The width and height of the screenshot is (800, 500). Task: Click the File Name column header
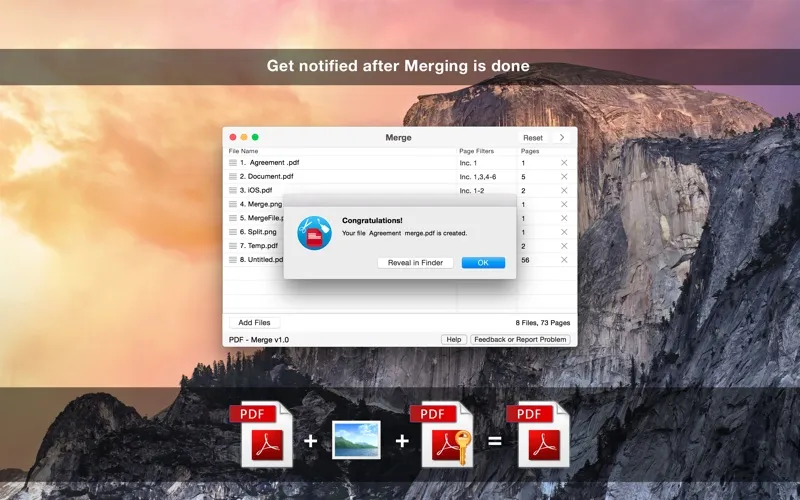pos(243,151)
